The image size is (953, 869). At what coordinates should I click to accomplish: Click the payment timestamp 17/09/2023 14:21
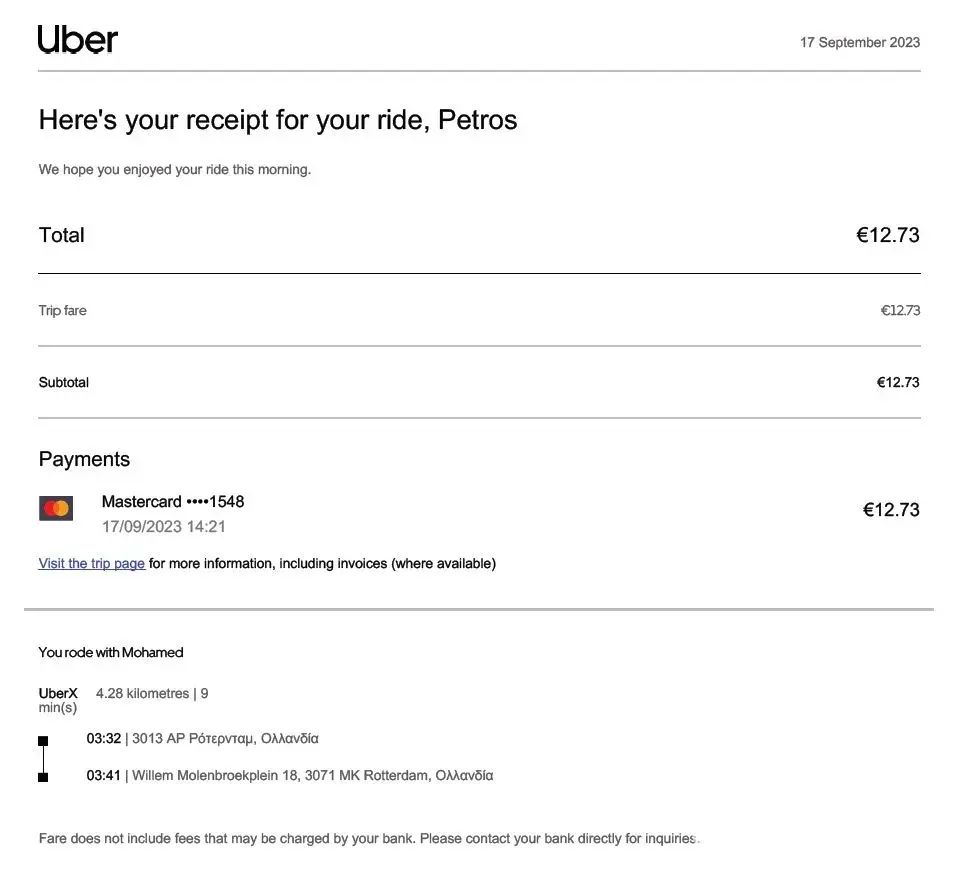pos(163,527)
